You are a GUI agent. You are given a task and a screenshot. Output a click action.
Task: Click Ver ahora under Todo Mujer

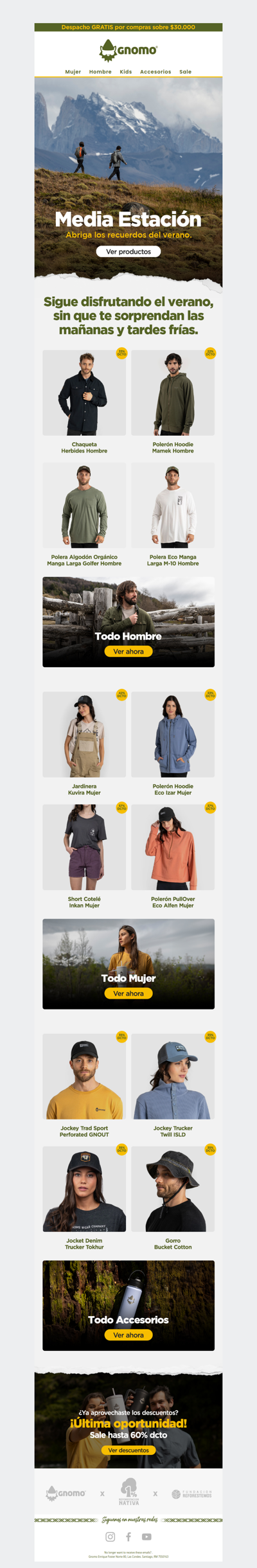[x=128, y=993]
